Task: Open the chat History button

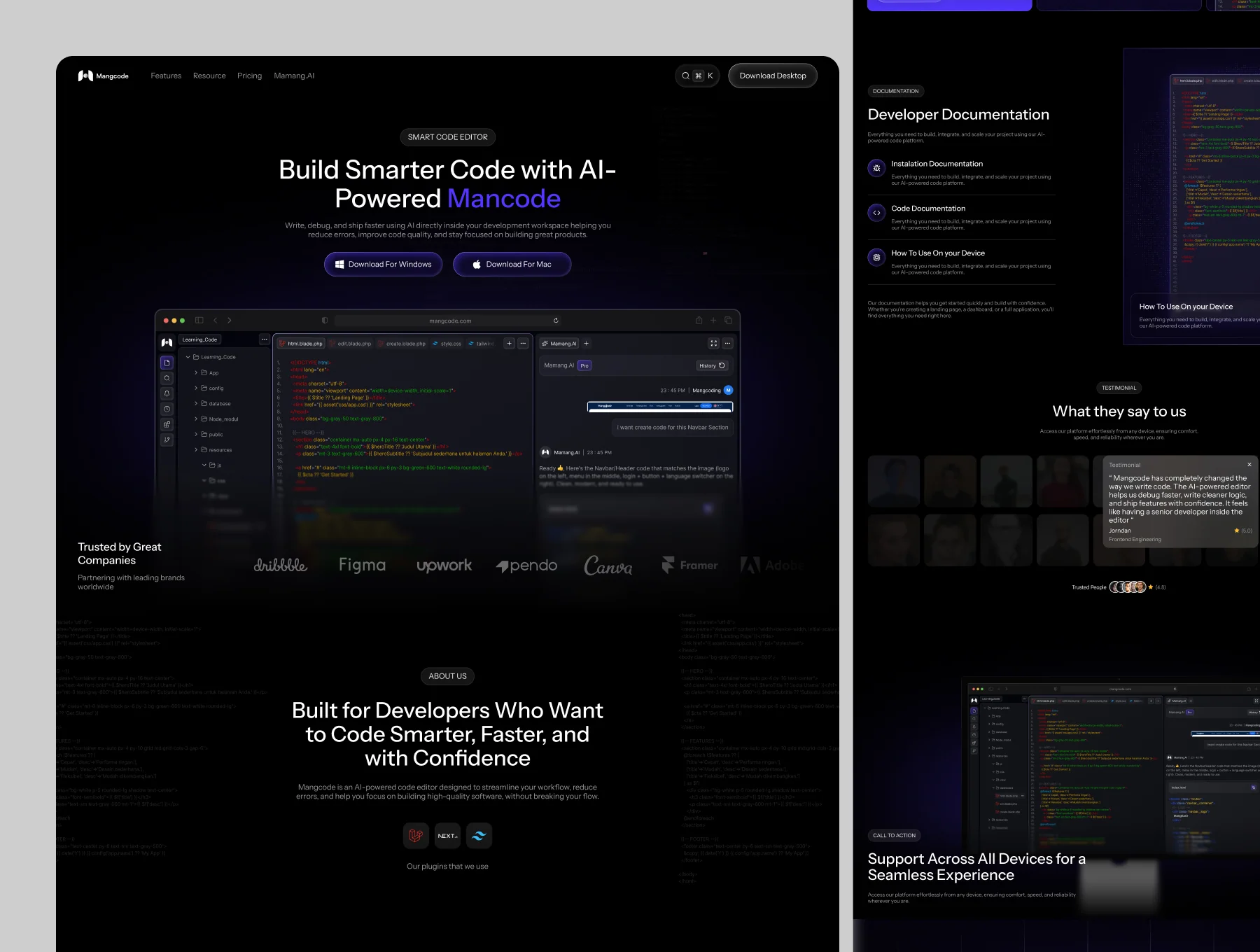Action: [x=713, y=365]
